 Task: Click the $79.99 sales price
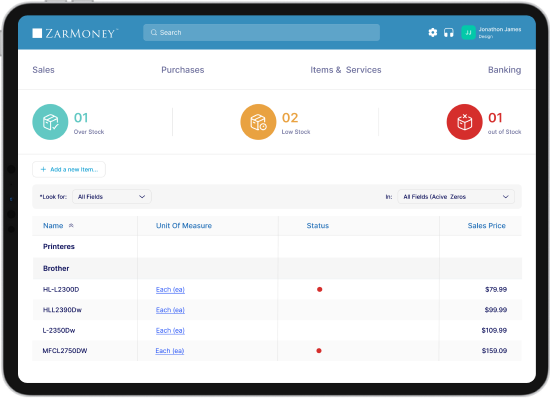click(x=496, y=289)
